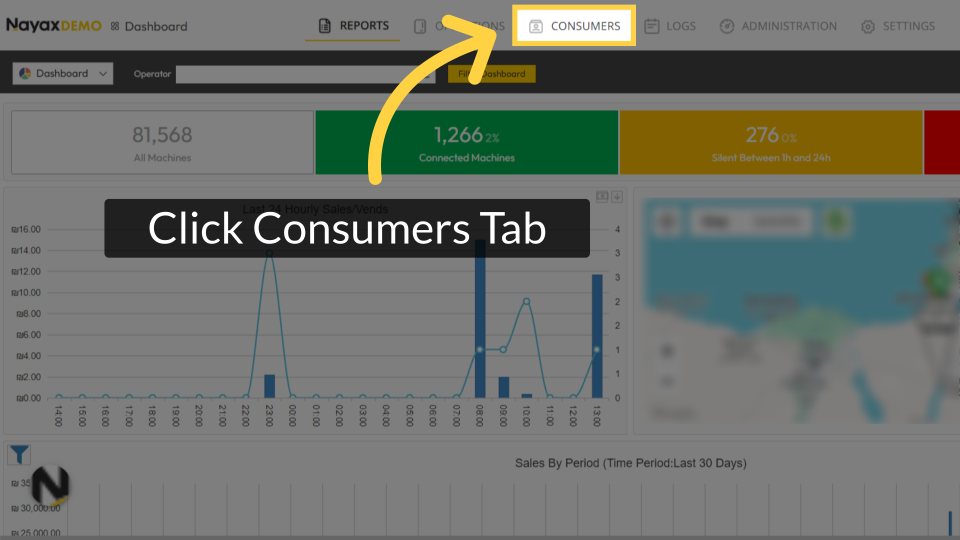This screenshot has width=960, height=540.
Task: Click the 'Sales By Period' chart title
Action: pos(631,463)
